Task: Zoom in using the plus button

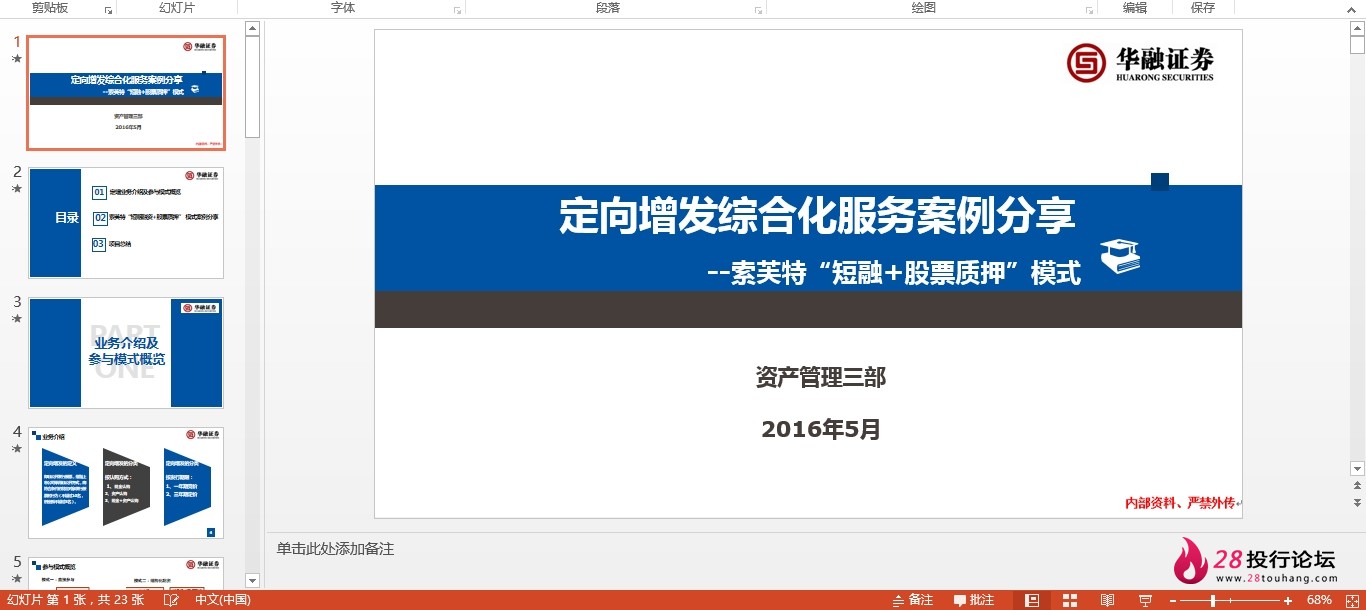Action: click(1288, 600)
